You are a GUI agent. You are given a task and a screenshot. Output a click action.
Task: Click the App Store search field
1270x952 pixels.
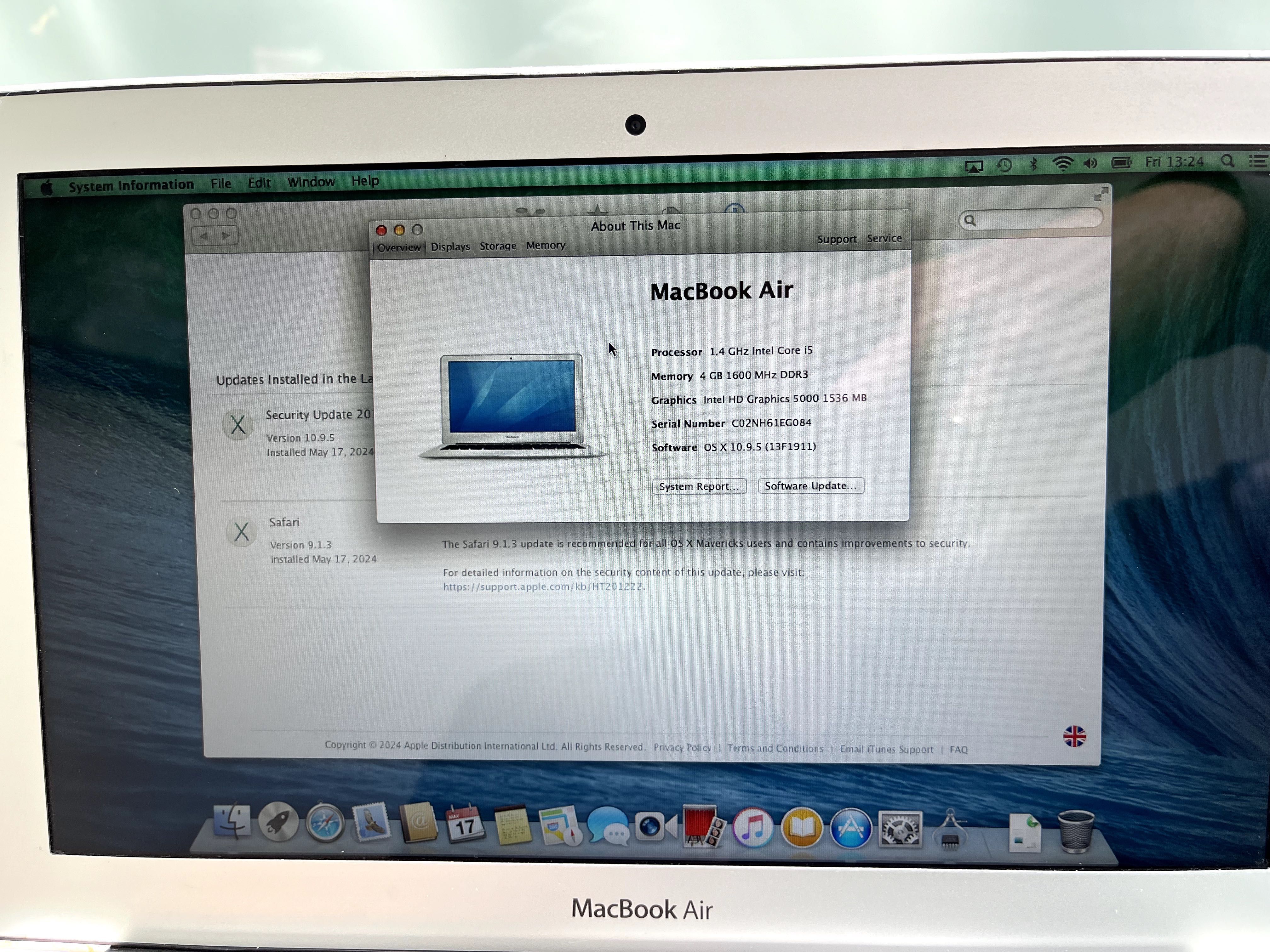(x=1031, y=220)
